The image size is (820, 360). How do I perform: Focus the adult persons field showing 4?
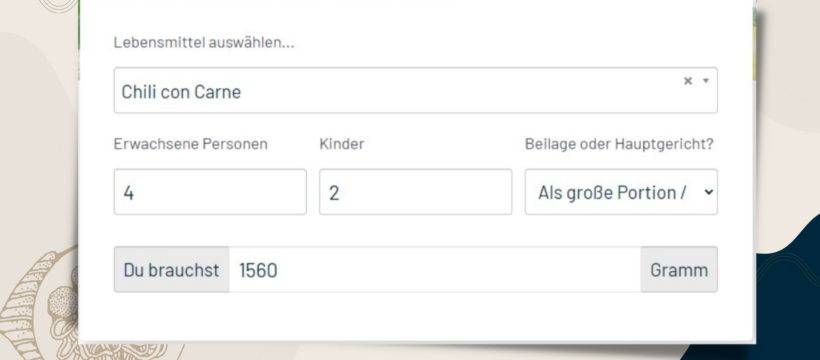[210, 192]
